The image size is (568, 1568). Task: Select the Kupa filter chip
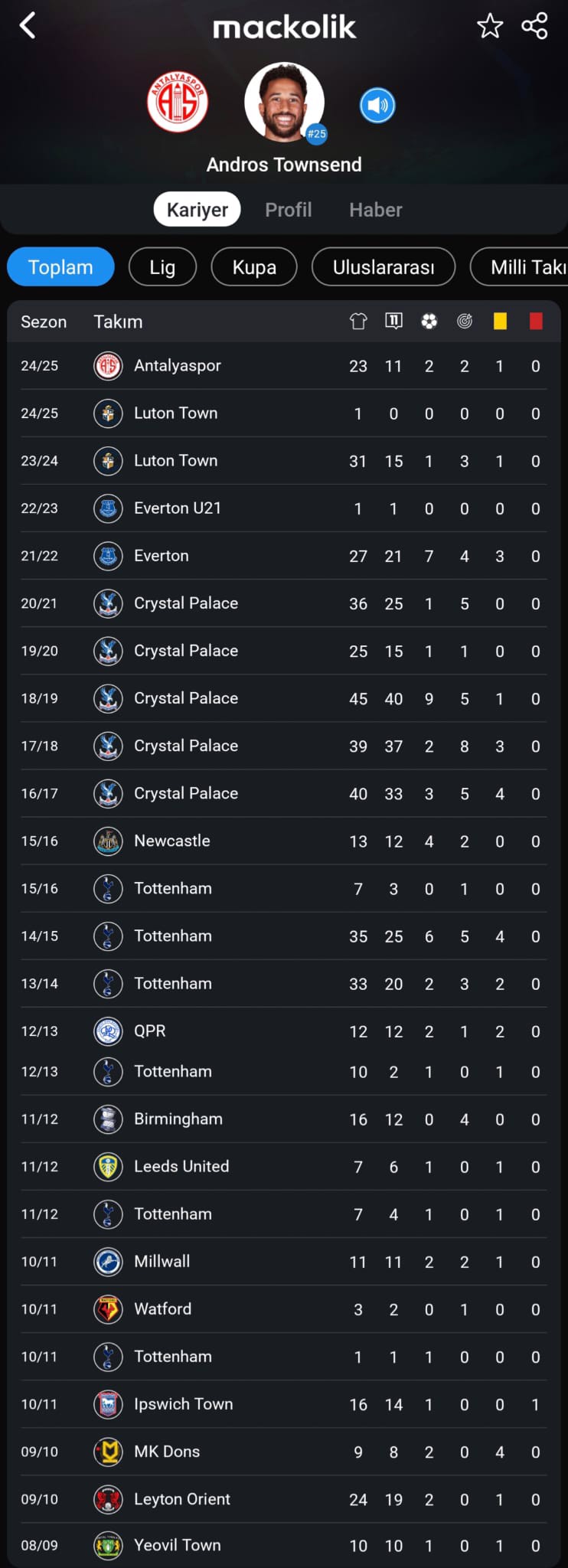point(254,267)
